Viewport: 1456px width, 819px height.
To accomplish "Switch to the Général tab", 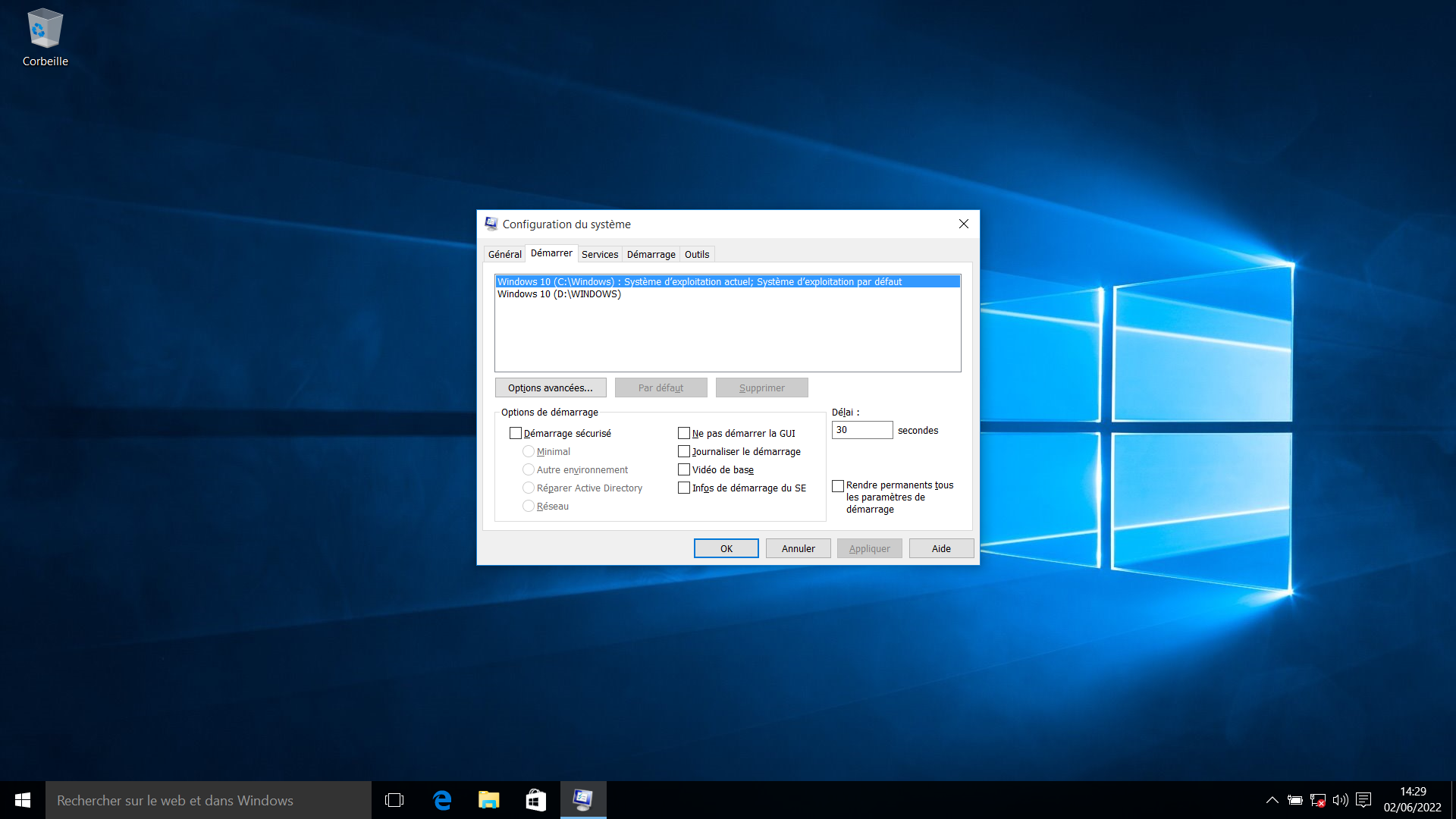I will (x=504, y=254).
